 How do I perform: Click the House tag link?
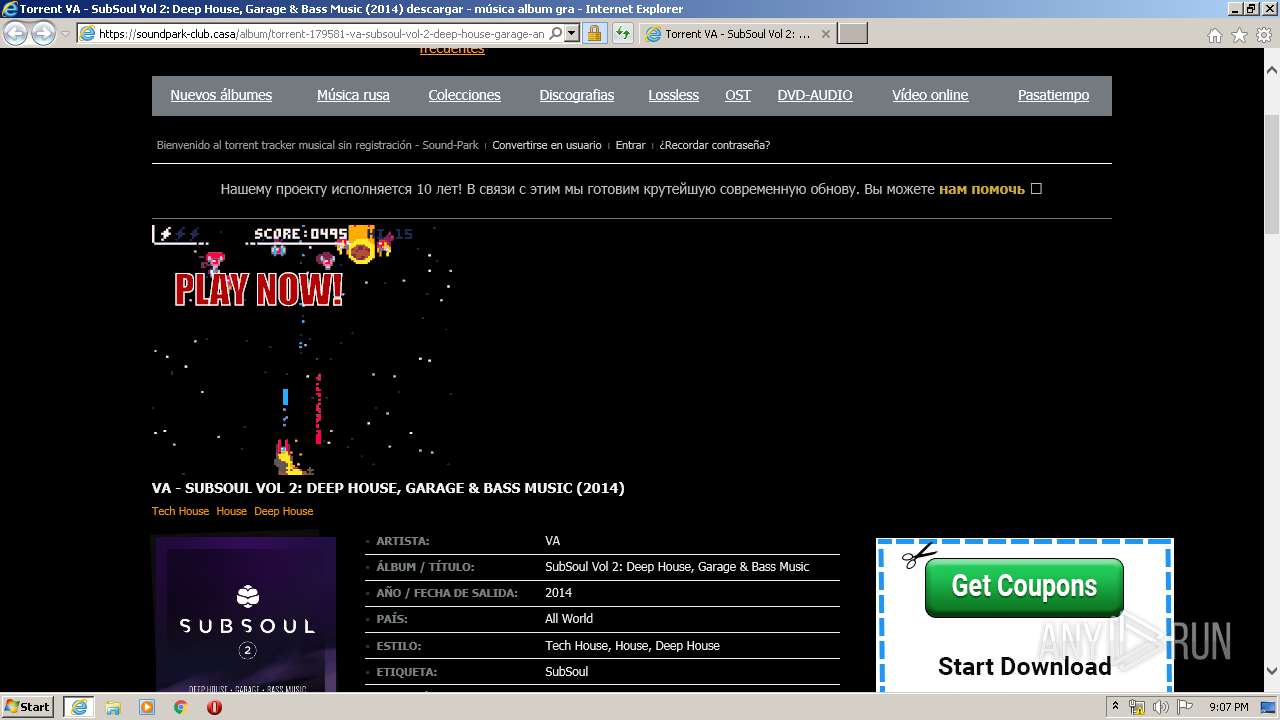(231, 511)
